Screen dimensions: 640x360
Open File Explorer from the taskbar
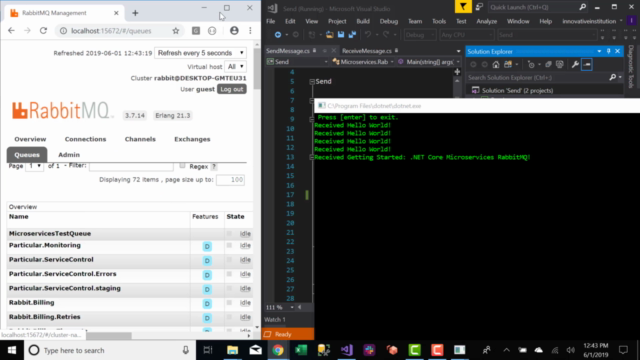coord(233,350)
